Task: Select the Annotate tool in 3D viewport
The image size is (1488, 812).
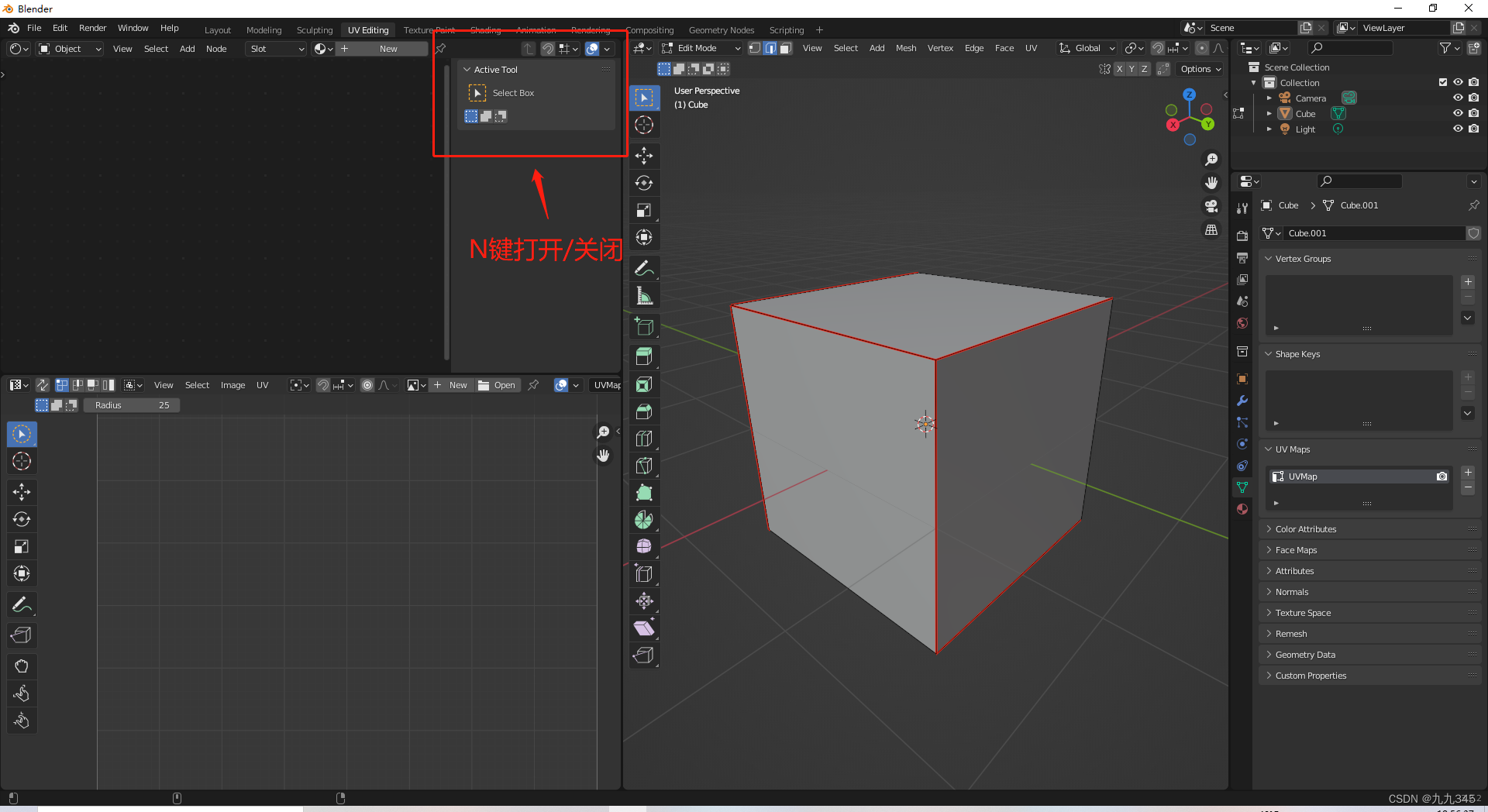Action: 644,269
